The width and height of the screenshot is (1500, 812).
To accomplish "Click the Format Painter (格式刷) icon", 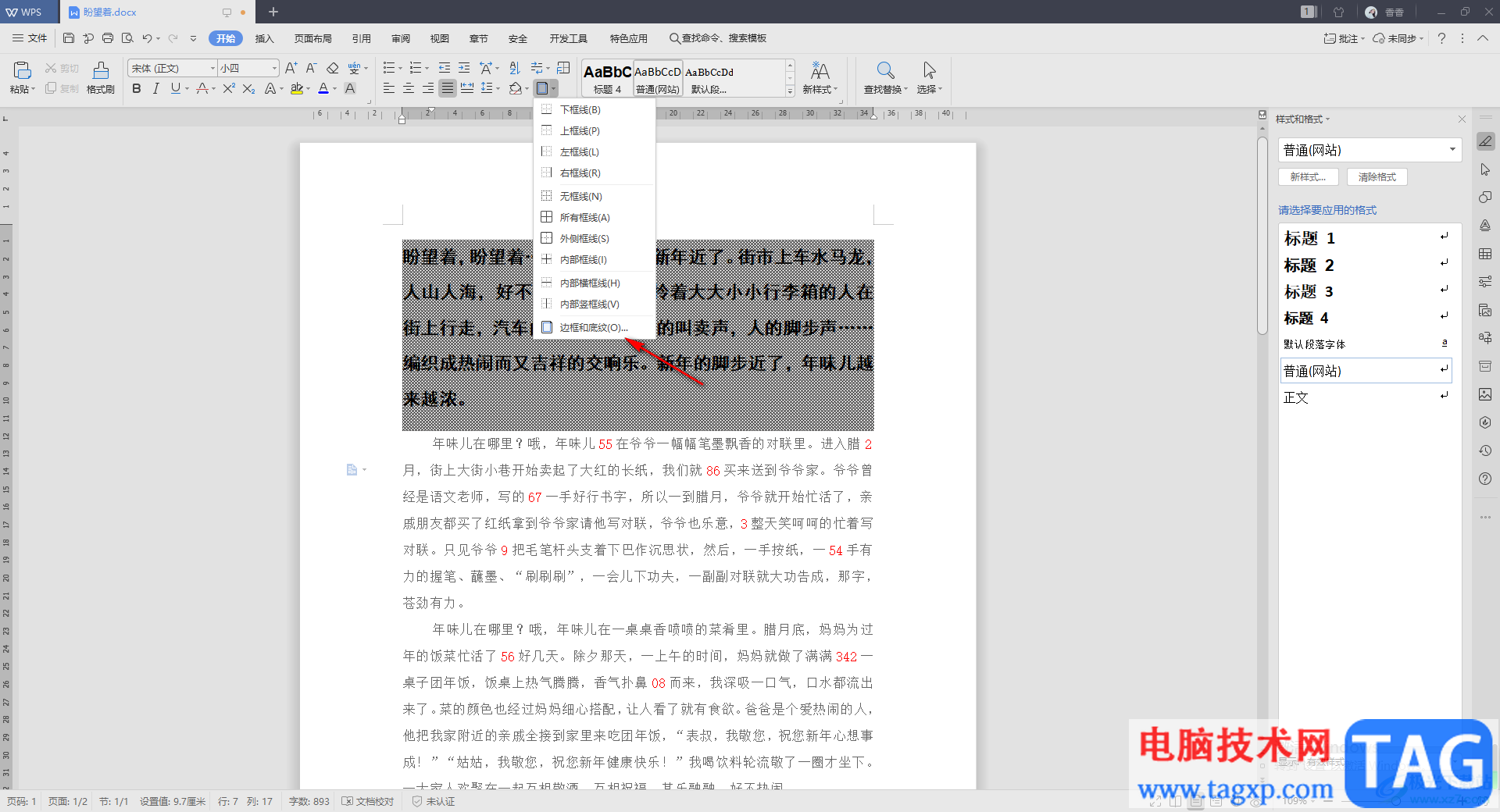I will tap(101, 70).
